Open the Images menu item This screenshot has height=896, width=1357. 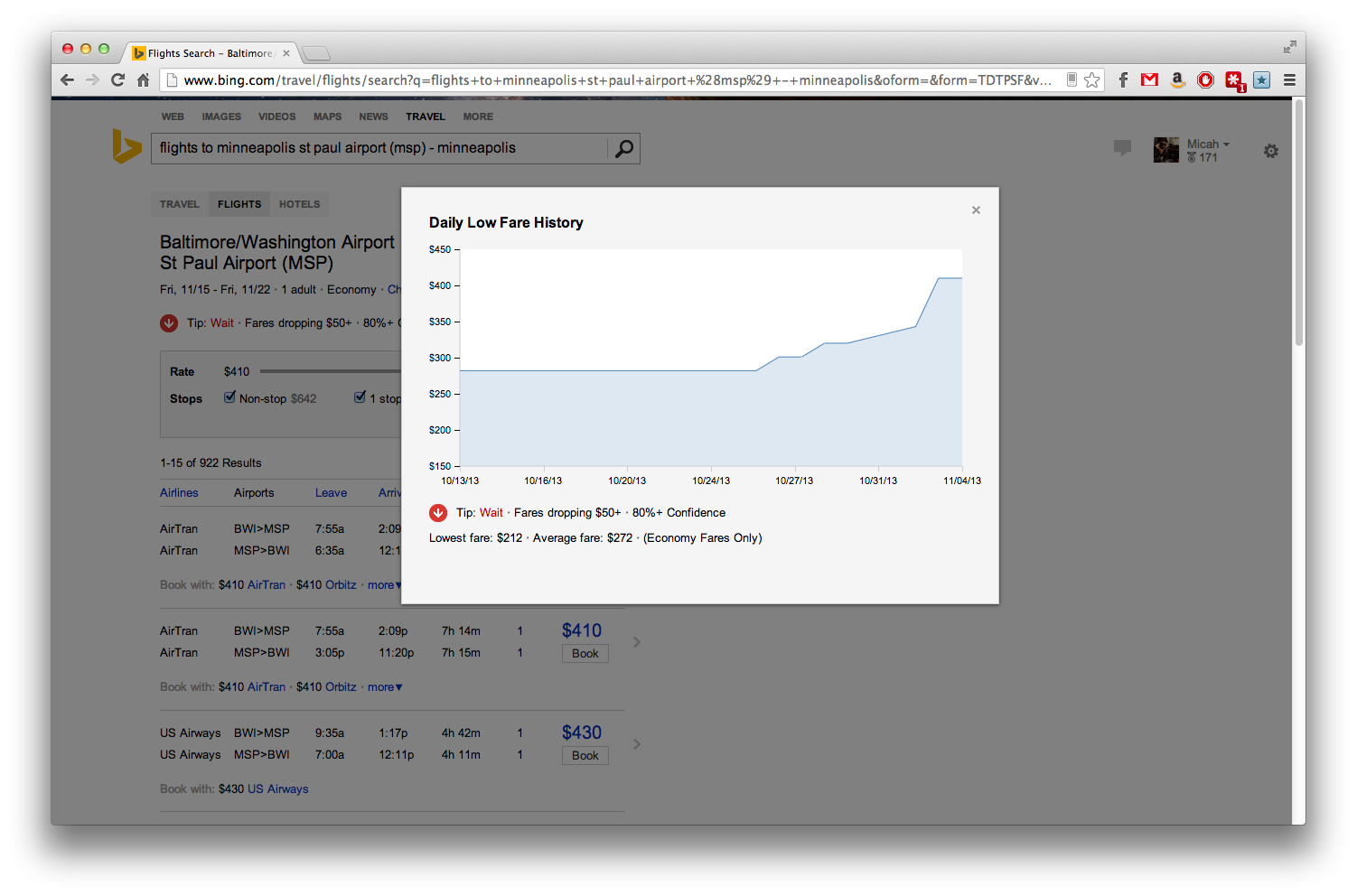tap(221, 117)
